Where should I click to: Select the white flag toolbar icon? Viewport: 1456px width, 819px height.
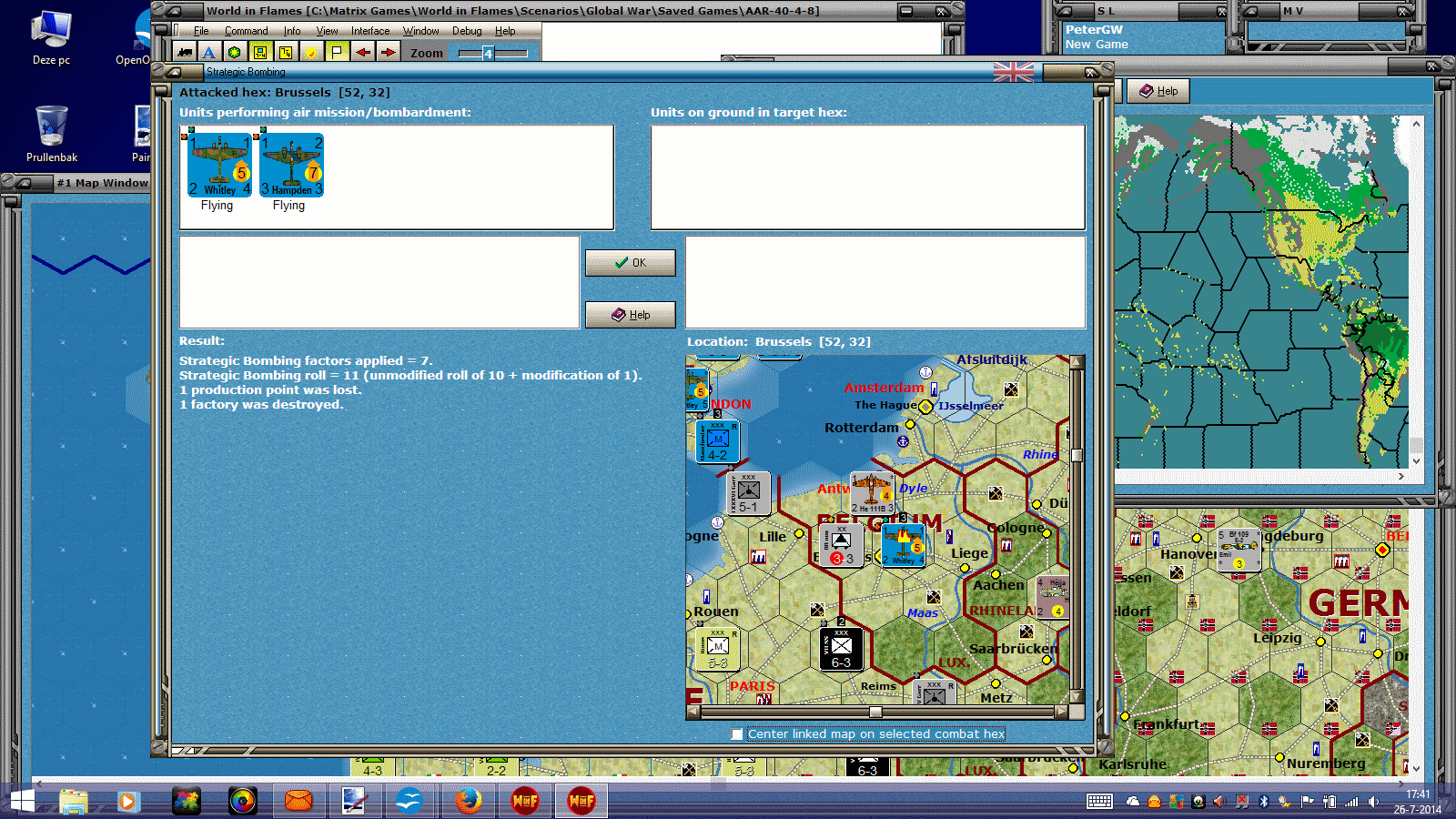(x=336, y=52)
